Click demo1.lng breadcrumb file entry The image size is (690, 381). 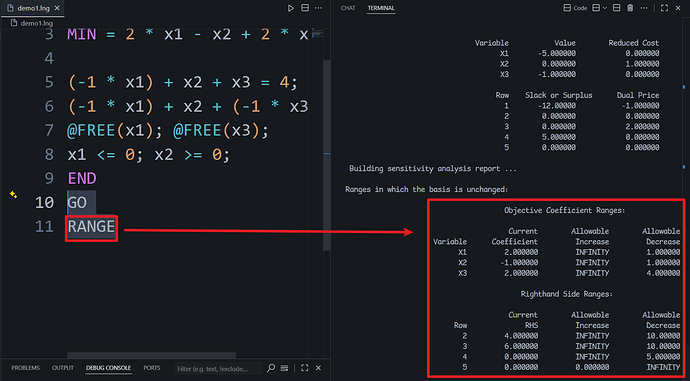pos(32,23)
